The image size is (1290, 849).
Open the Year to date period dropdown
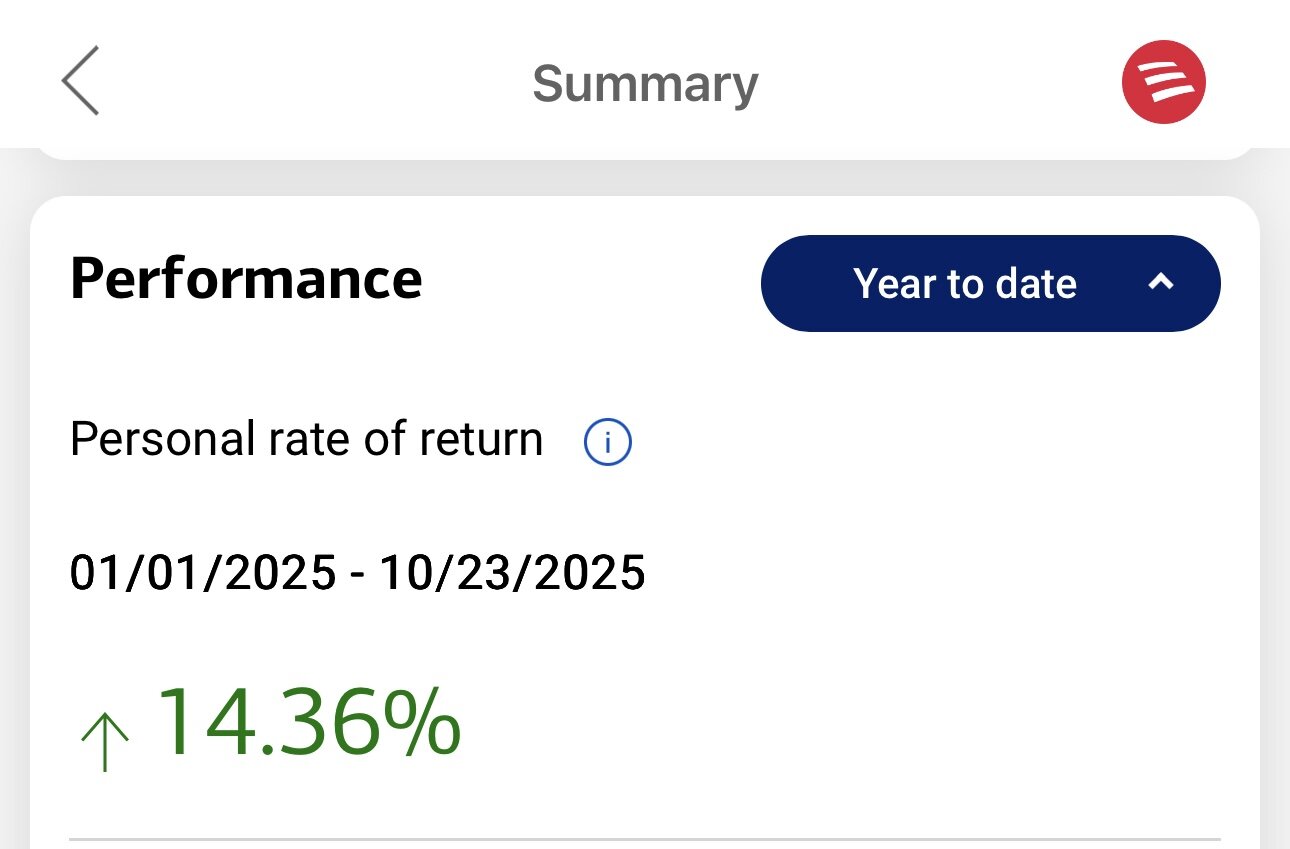coord(990,283)
